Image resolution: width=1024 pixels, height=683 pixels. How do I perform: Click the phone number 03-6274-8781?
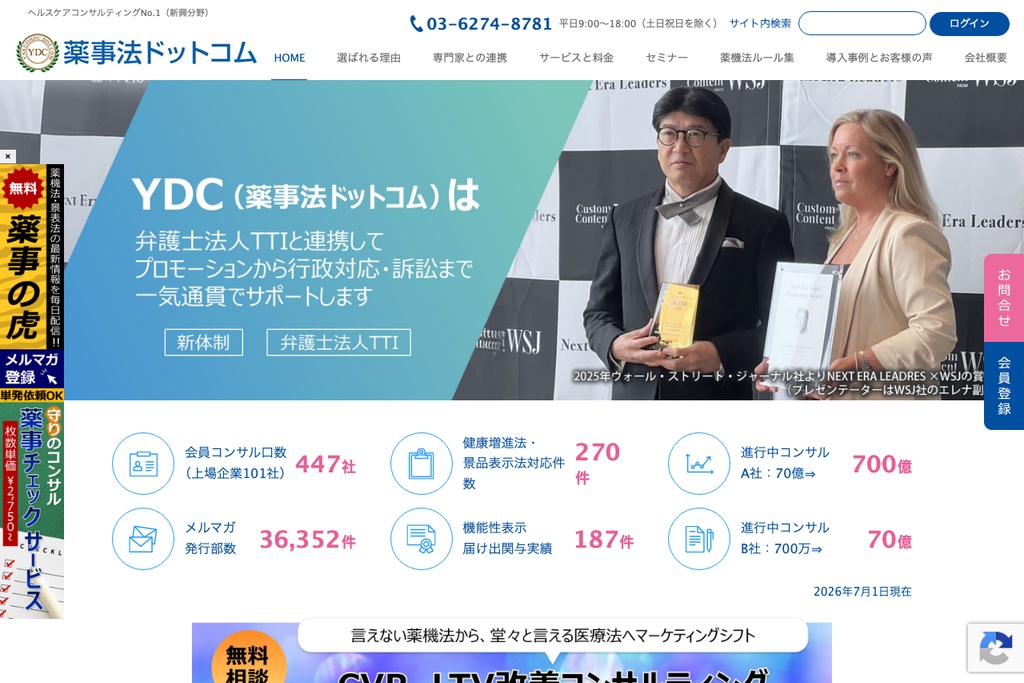point(489,24)
